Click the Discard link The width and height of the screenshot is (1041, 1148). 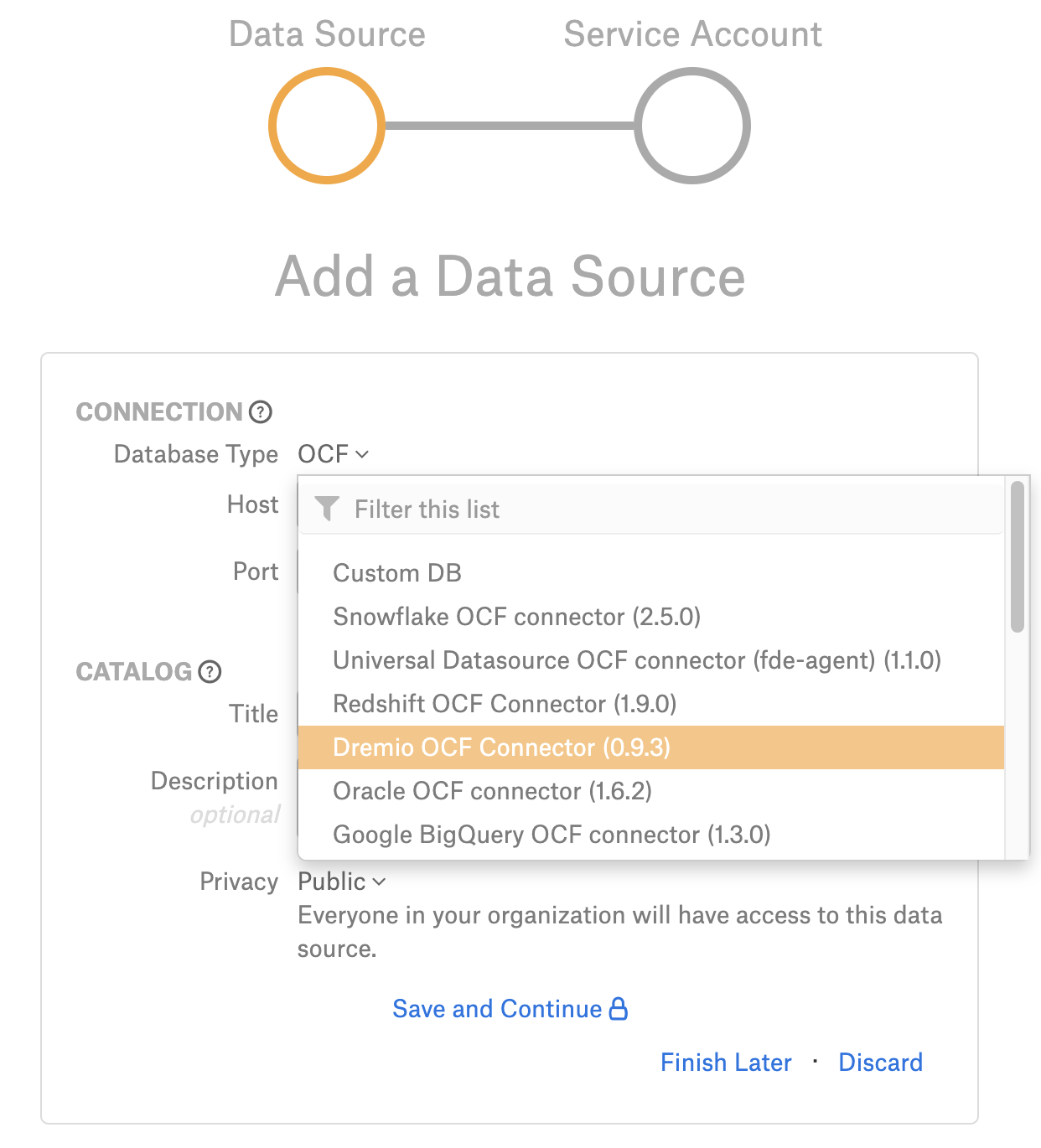(x=880, y=1063)
